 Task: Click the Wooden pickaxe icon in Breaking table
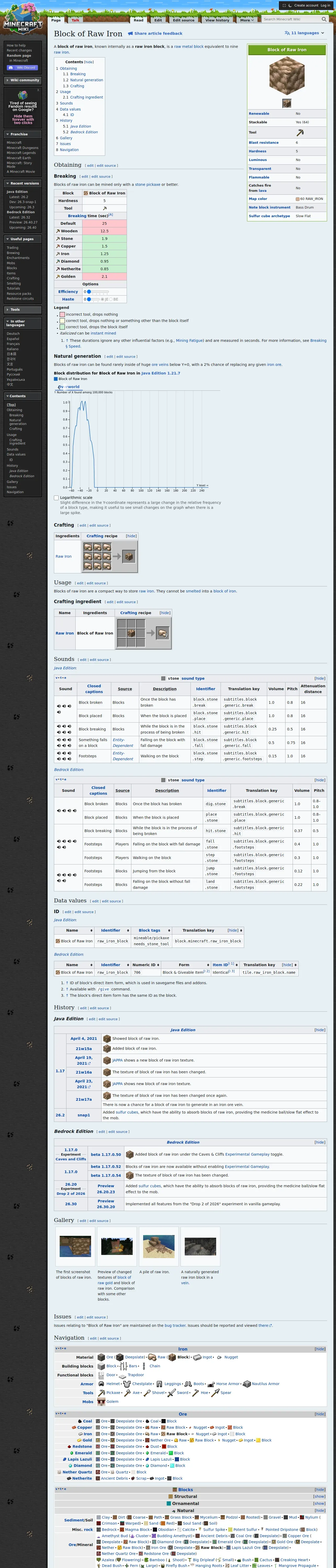(58, 231)
